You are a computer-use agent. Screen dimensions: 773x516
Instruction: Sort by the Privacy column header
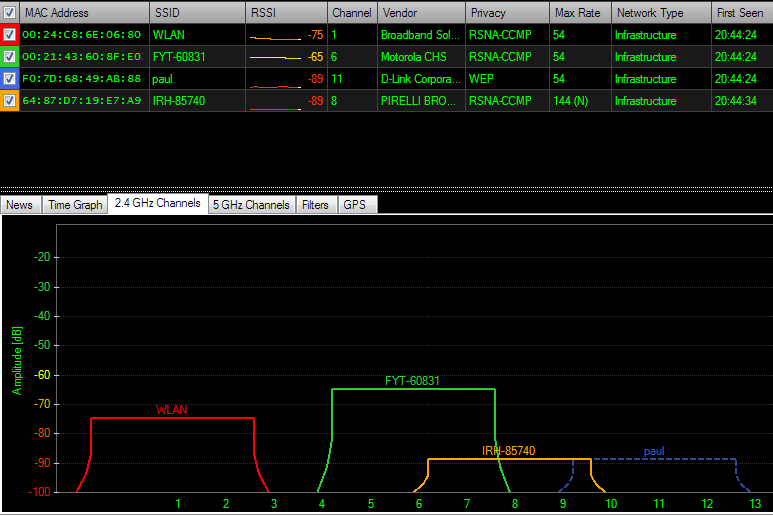tap(488, 13)
